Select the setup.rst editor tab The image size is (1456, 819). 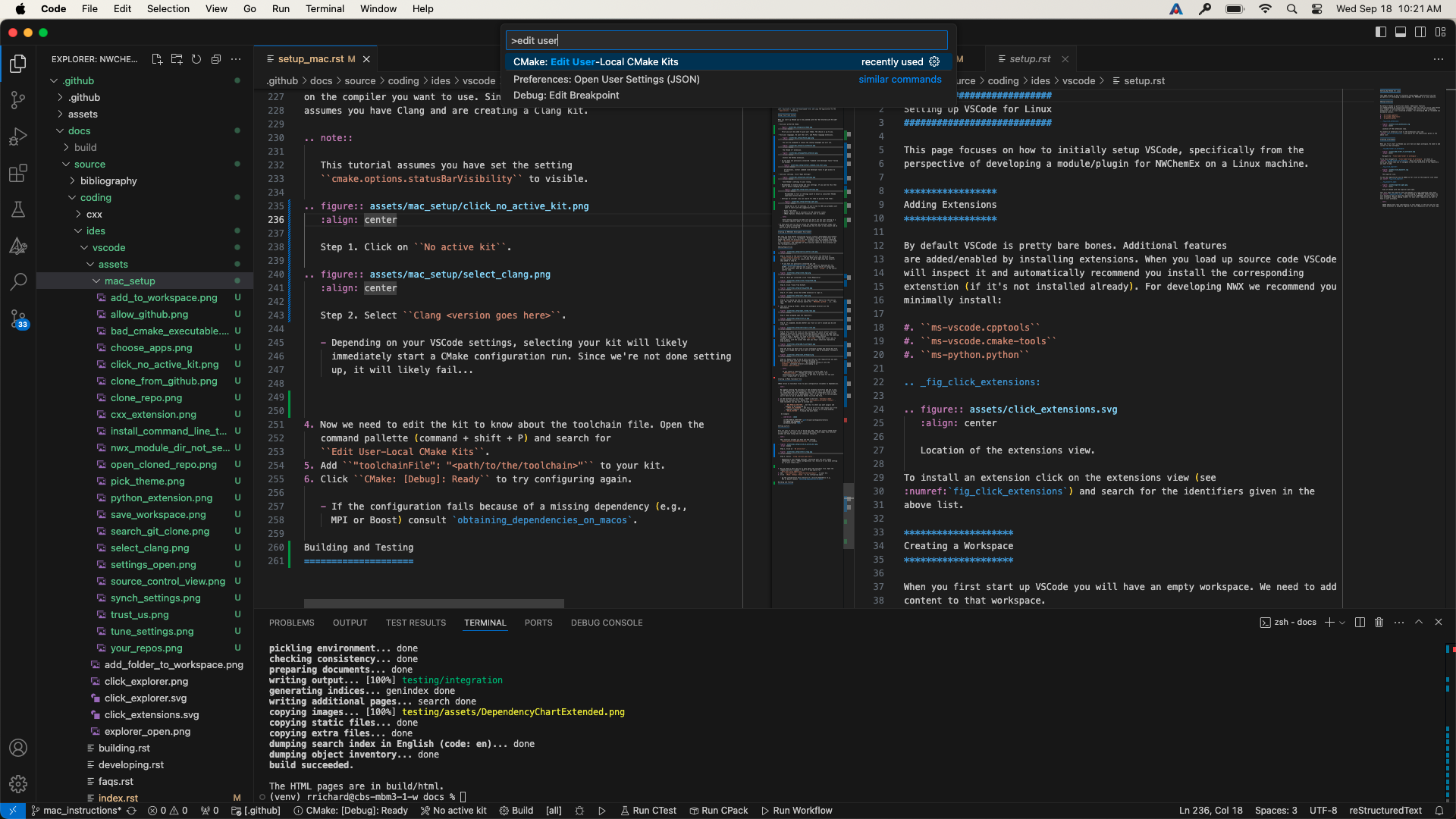pos(1030,59)
